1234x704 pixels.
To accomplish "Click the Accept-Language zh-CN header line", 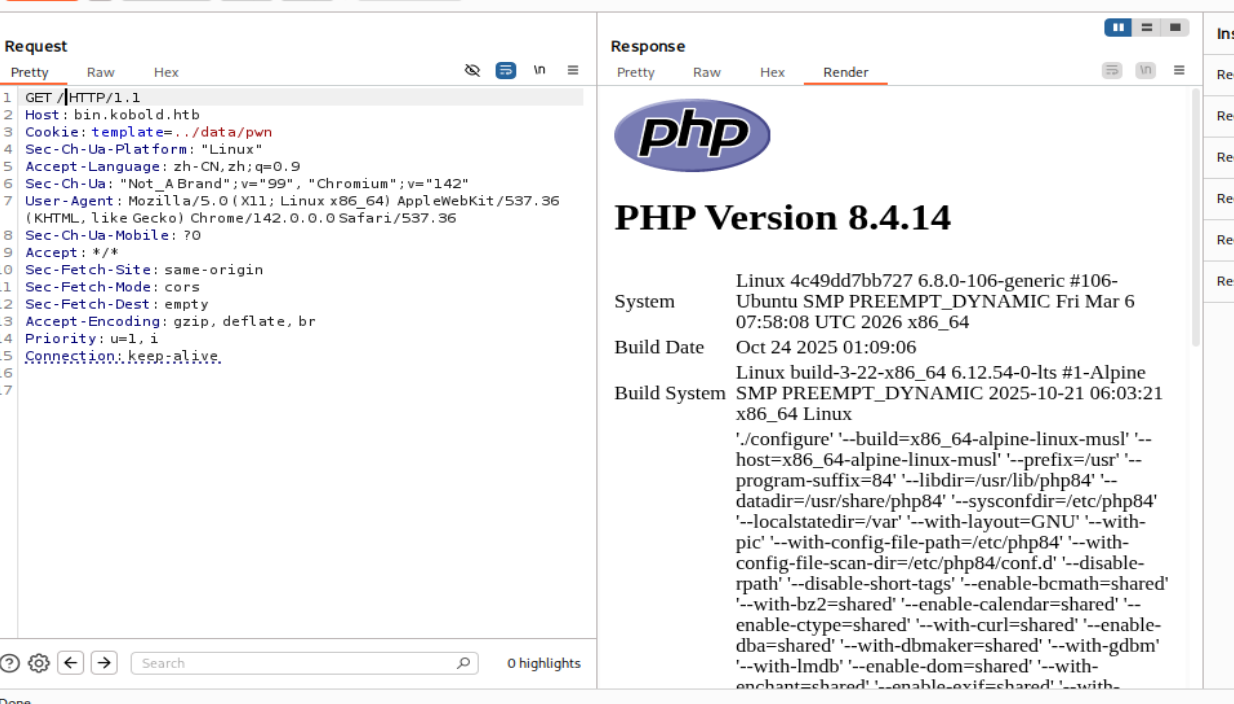I will [x=162, y=166].
